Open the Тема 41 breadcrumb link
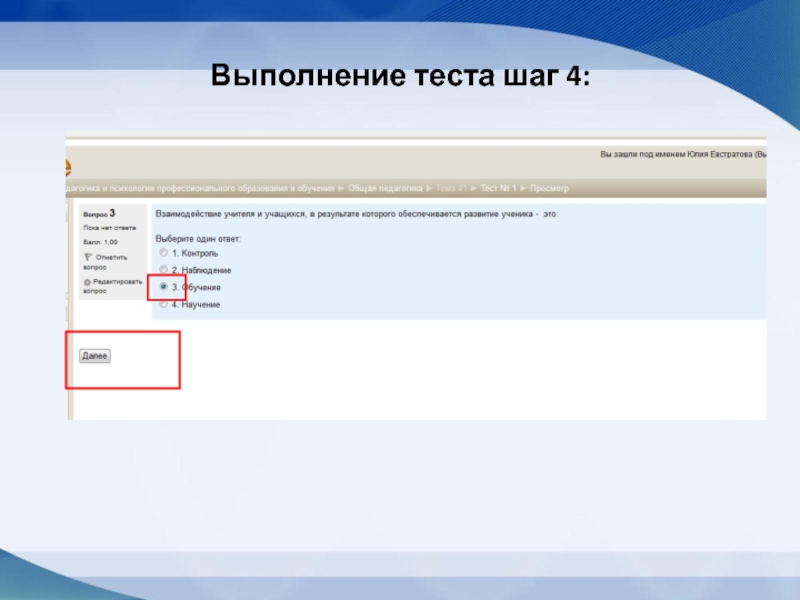The height and width of the screenshot is (600, 800). [452, 188]
